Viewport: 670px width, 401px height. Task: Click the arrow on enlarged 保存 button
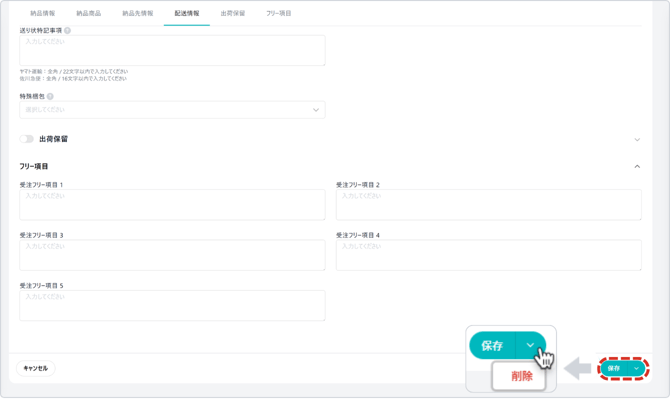(x=531, y=345)
